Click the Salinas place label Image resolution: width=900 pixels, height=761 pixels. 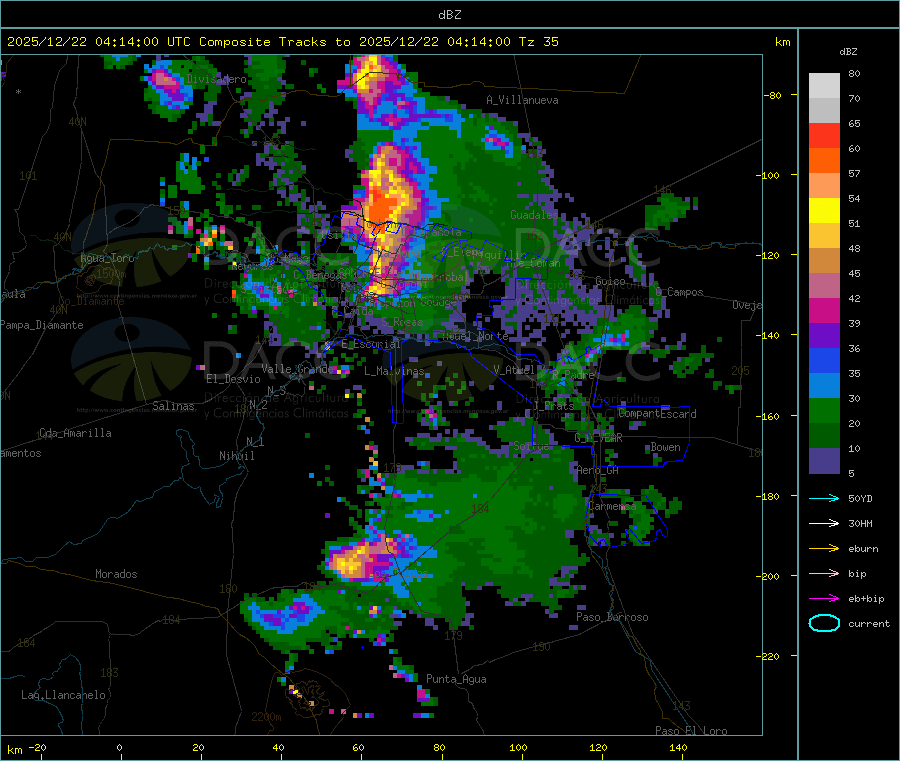point(173,406)
